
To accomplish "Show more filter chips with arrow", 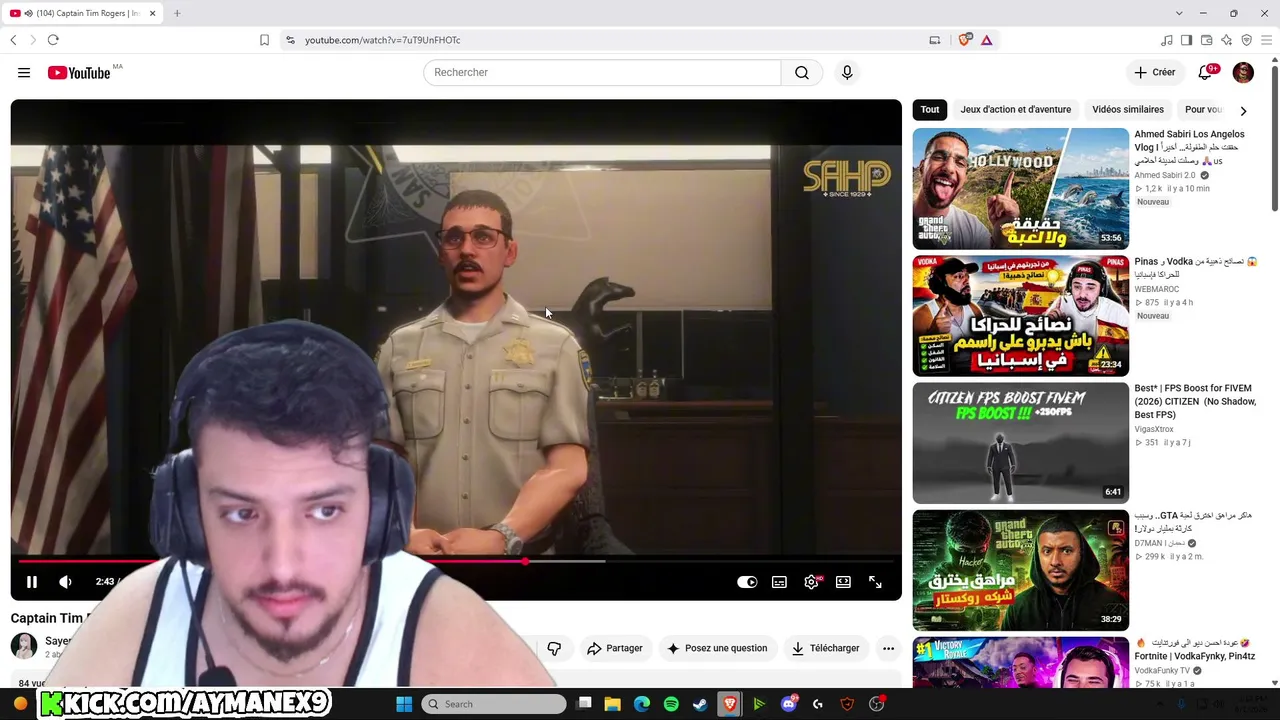I will (1243, 110).
